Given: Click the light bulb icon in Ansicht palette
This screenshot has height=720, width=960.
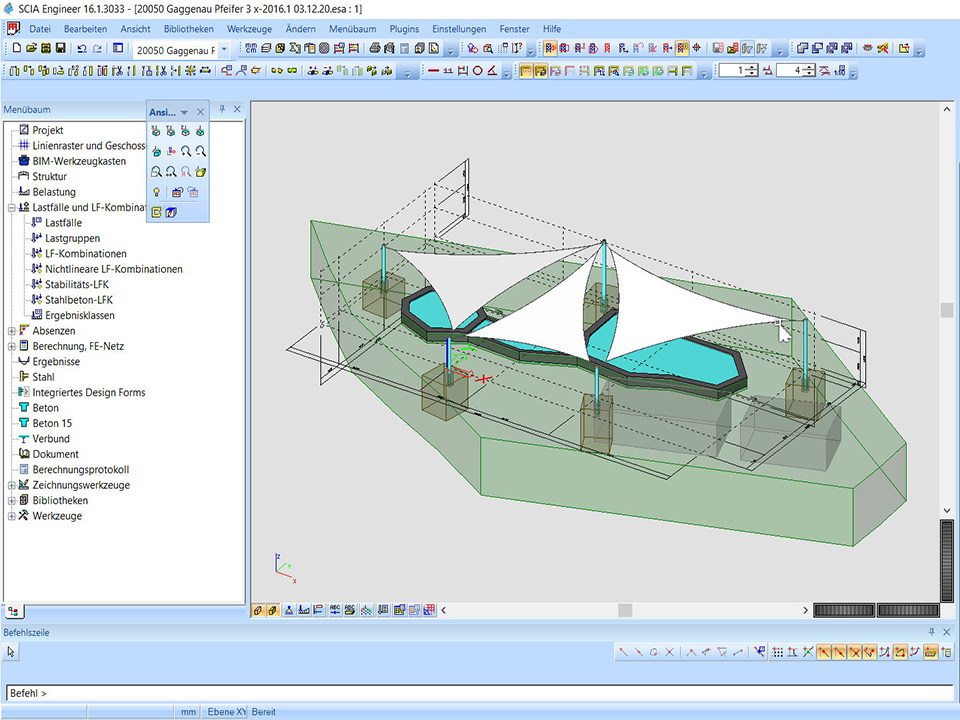Looking at the screenshot, I should (156, 192).
